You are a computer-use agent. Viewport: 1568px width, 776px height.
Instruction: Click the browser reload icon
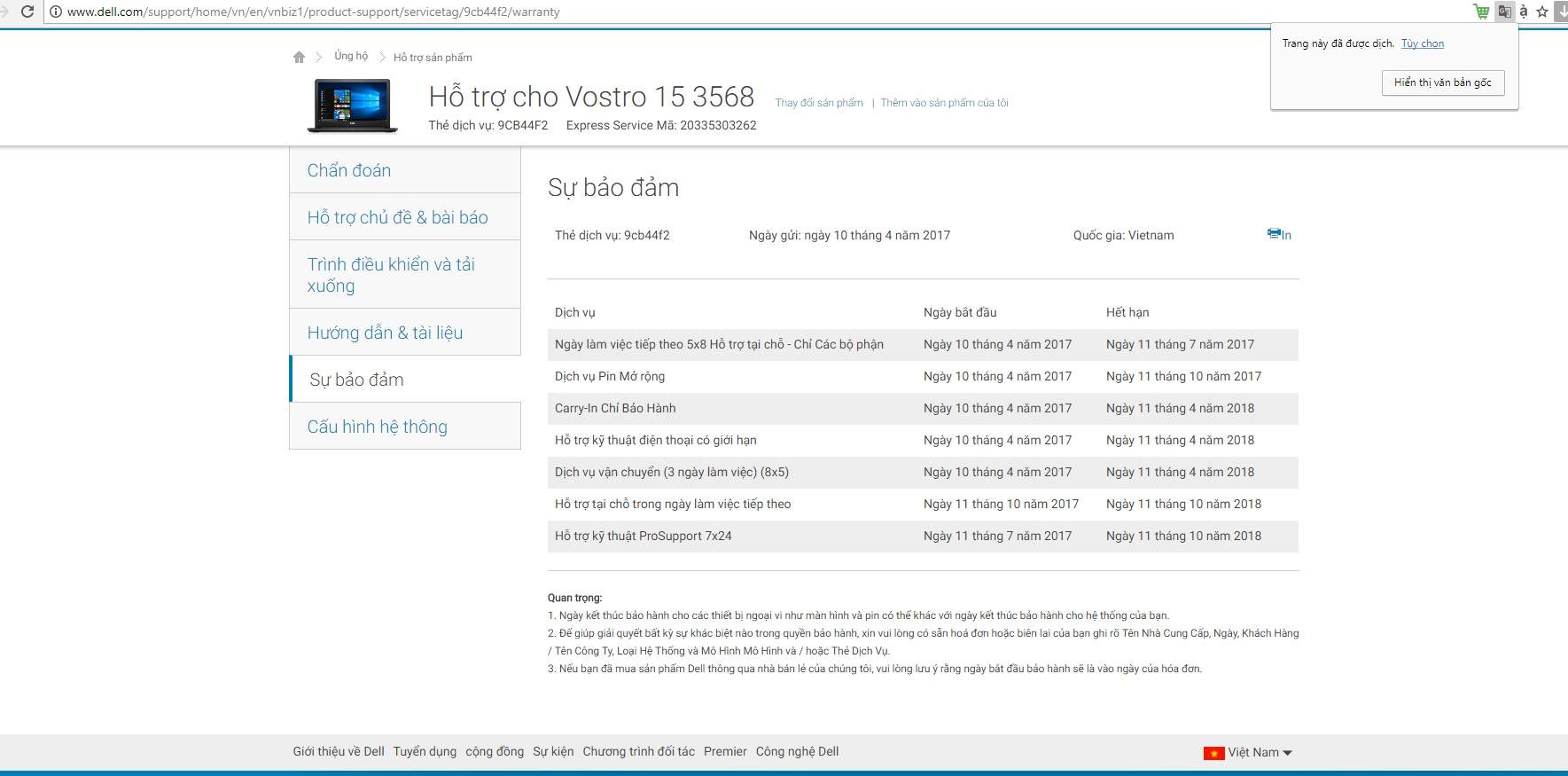27,12
